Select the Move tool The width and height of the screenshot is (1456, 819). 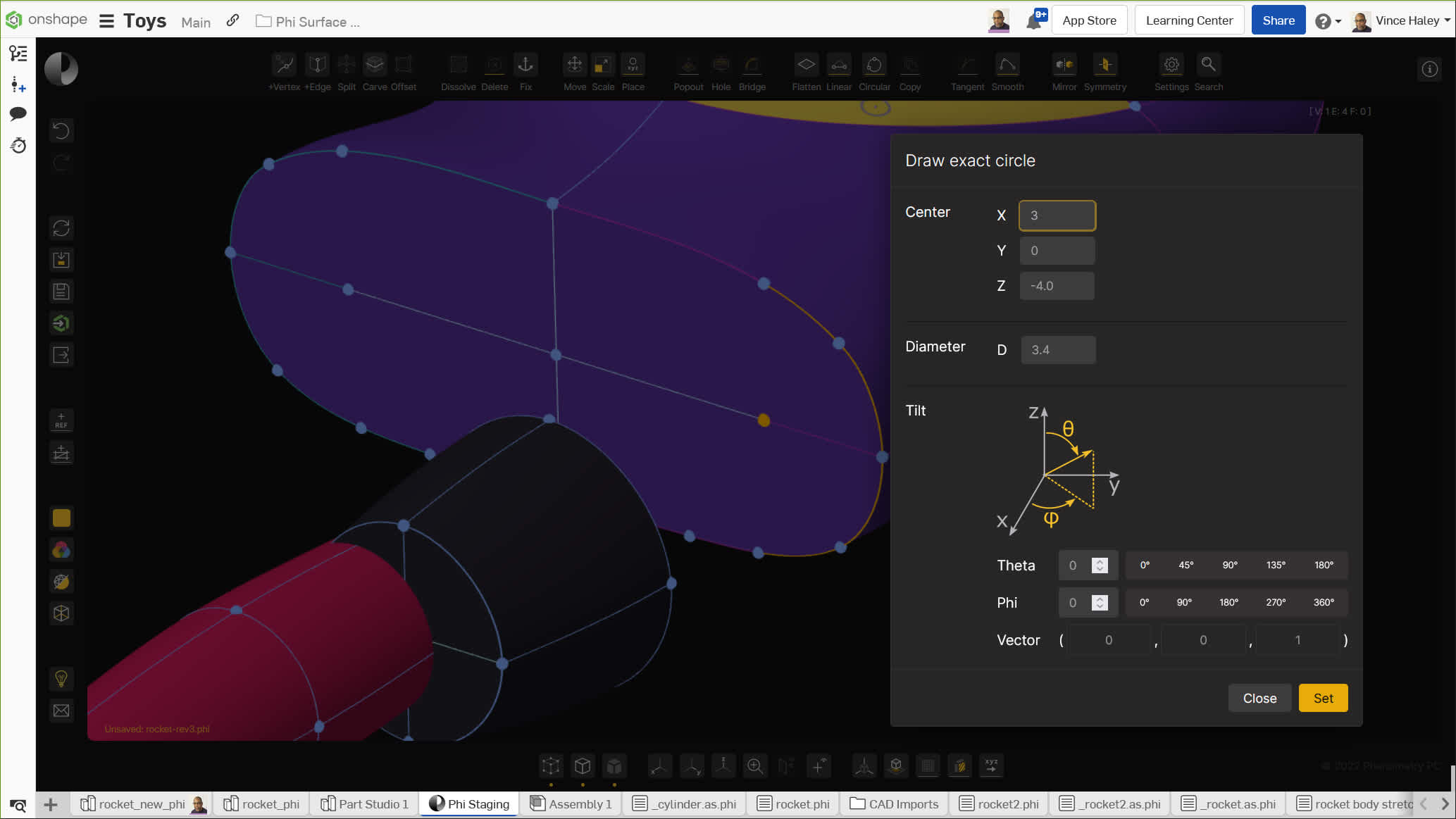[574, 65]
